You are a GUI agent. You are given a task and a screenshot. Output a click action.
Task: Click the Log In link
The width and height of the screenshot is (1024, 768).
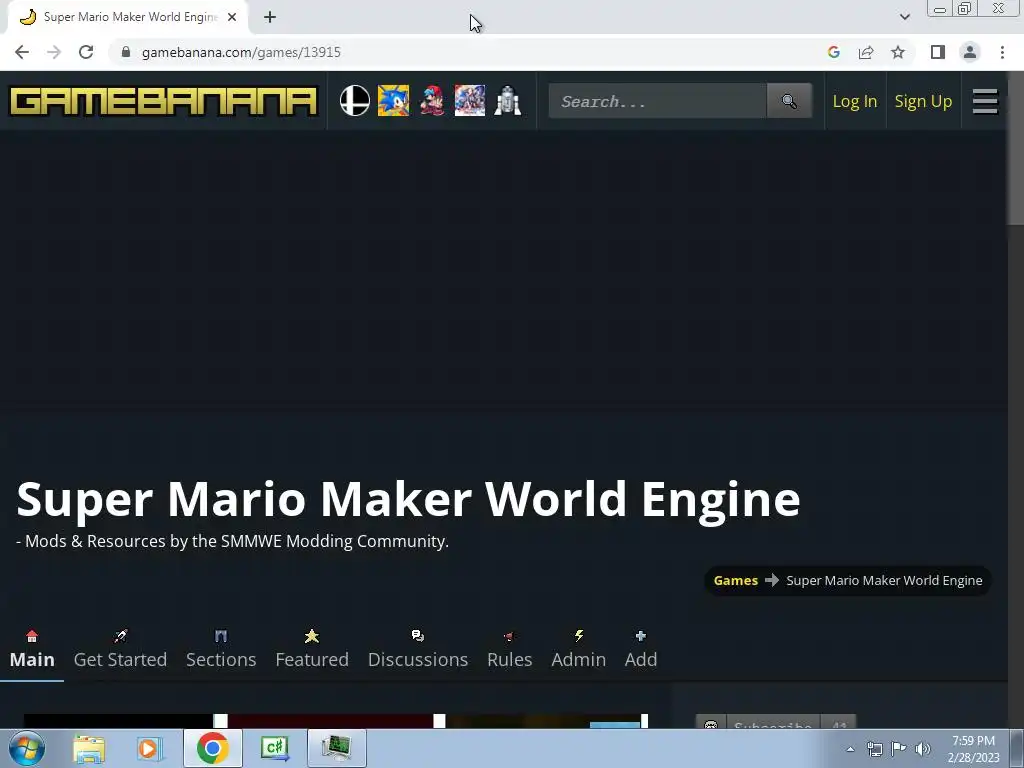tap(854, 101)
